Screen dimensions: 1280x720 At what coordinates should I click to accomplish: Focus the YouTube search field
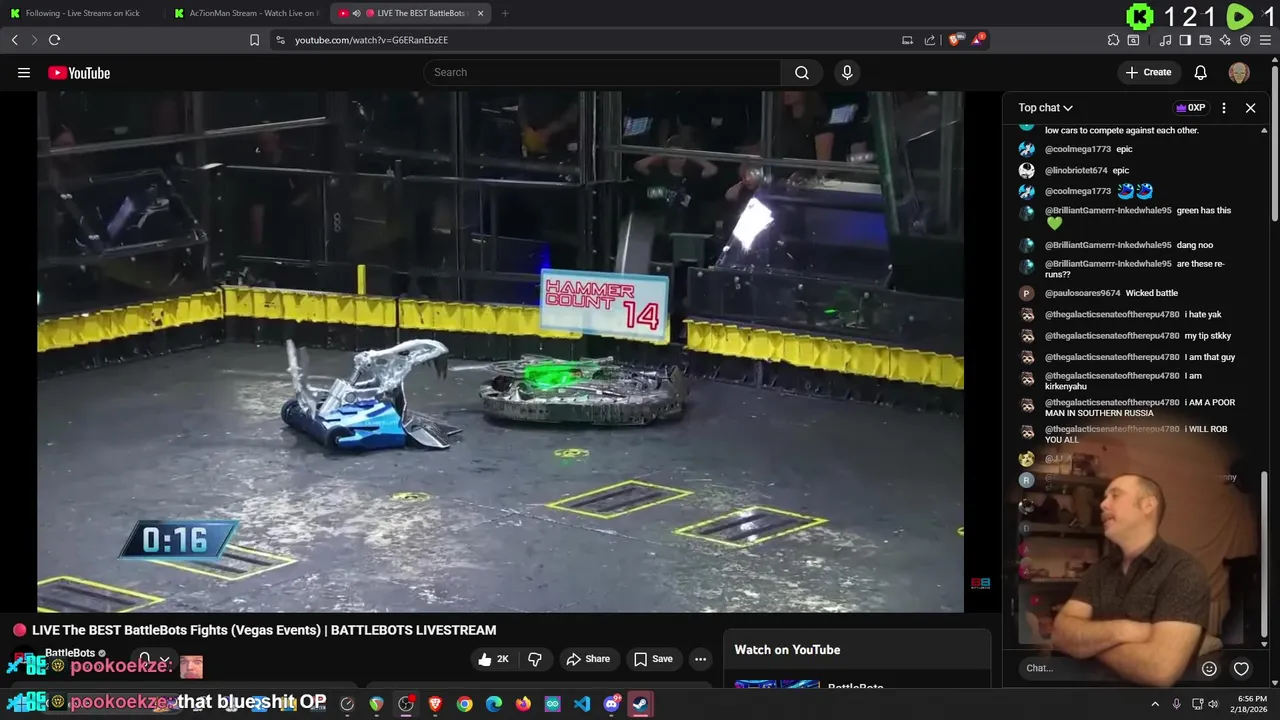(602, 72)
